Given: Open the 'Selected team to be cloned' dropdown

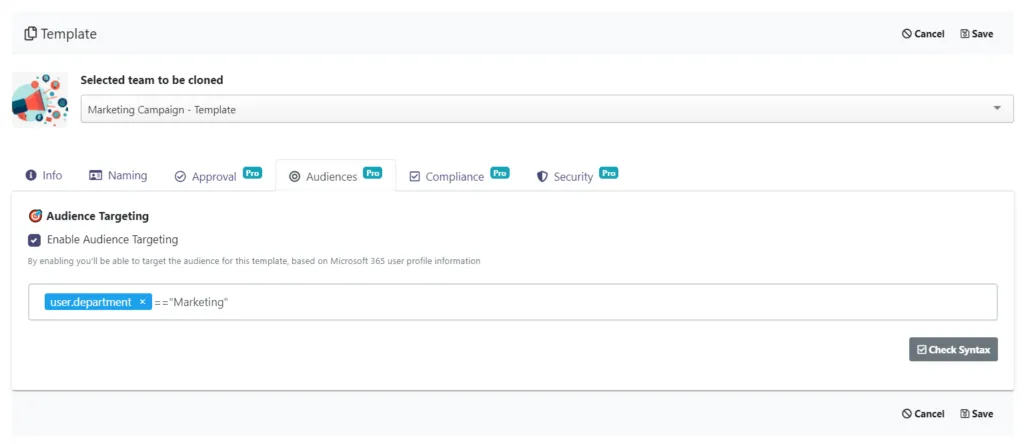Looking at the screenshot, I should pyautogui.click(x=547, y=109).
